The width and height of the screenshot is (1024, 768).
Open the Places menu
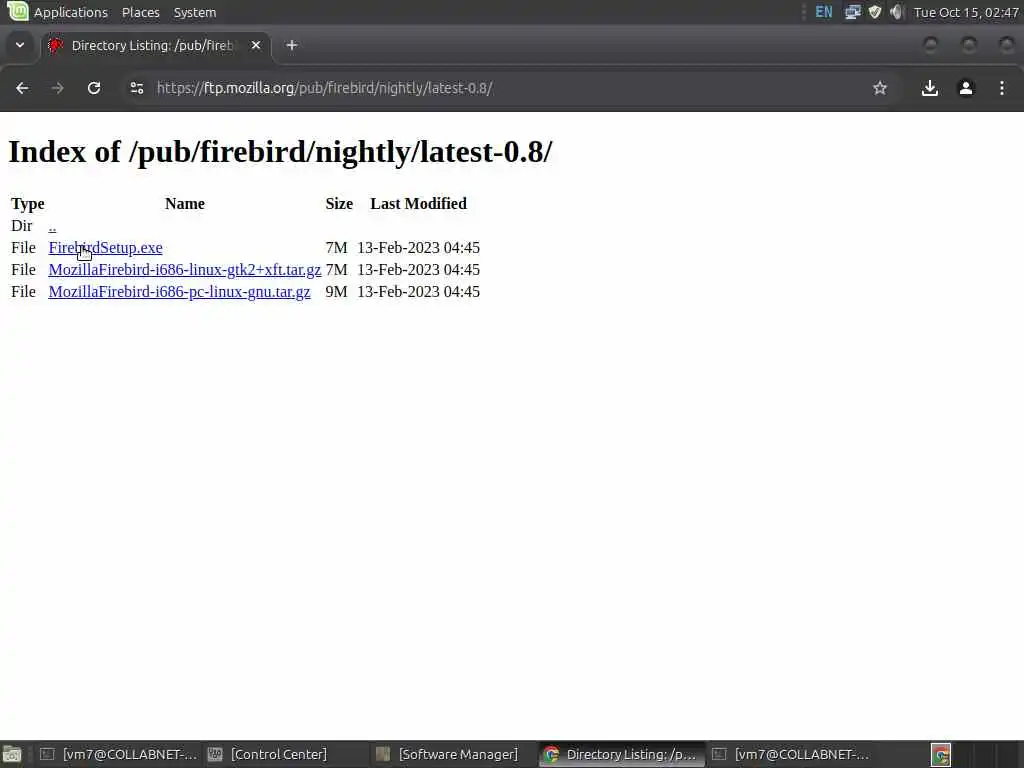pyautogui.click(x=140, y=12)
